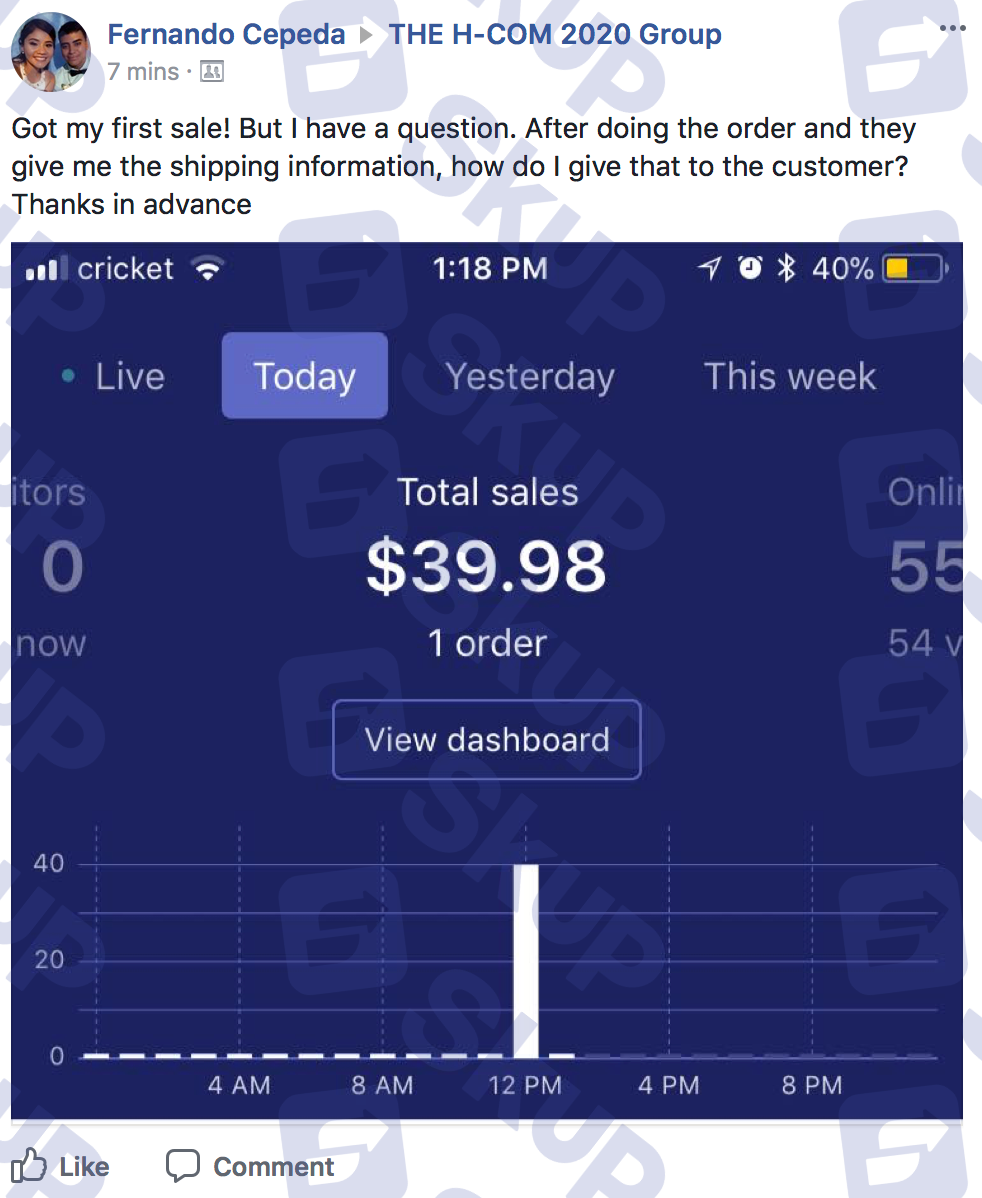
Task: Click the alarm clock status icon
Action: pyautogui.click(x=750, y=268)
